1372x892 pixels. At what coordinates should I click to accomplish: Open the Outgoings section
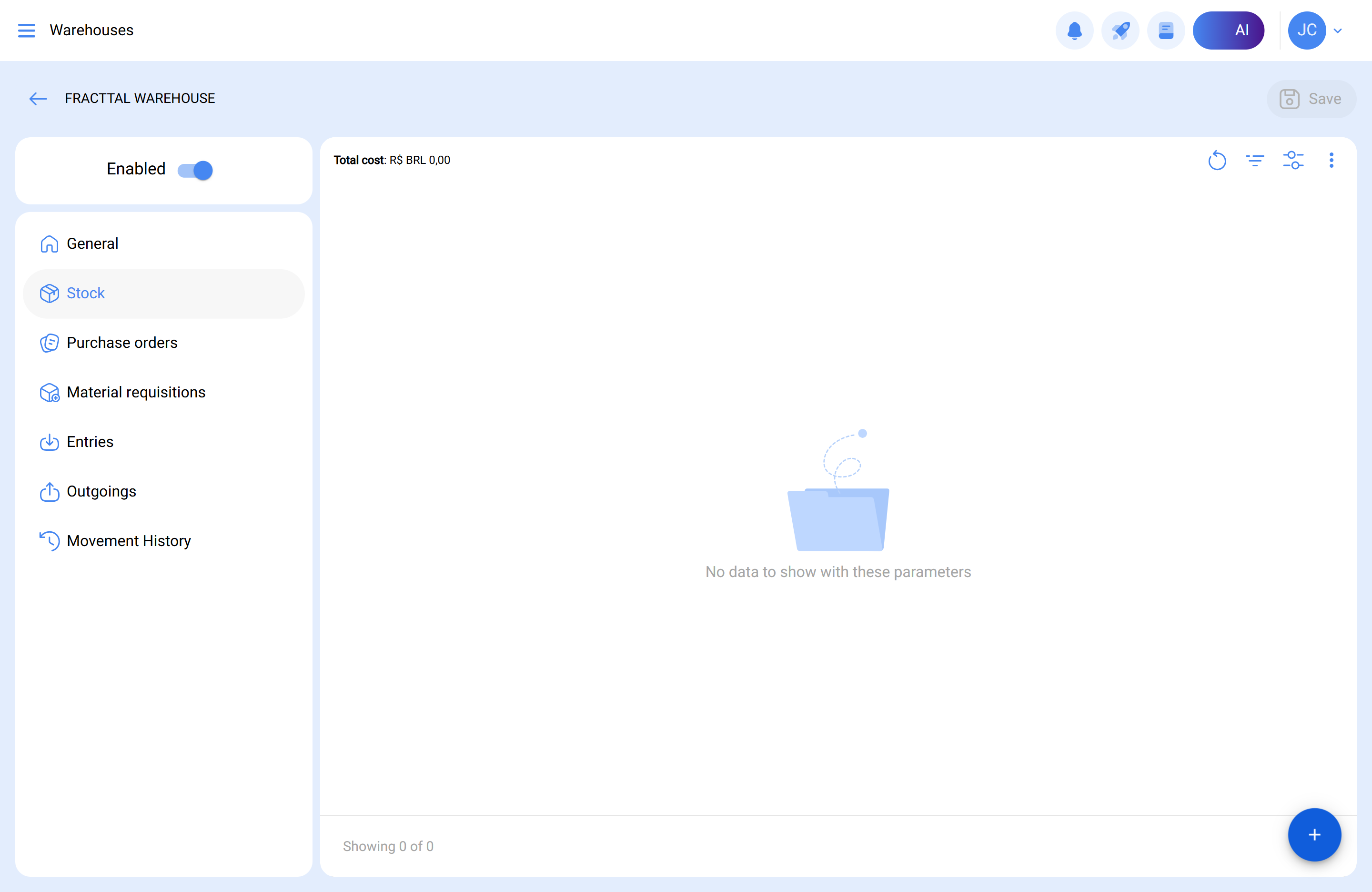click(x=101, y=491)
